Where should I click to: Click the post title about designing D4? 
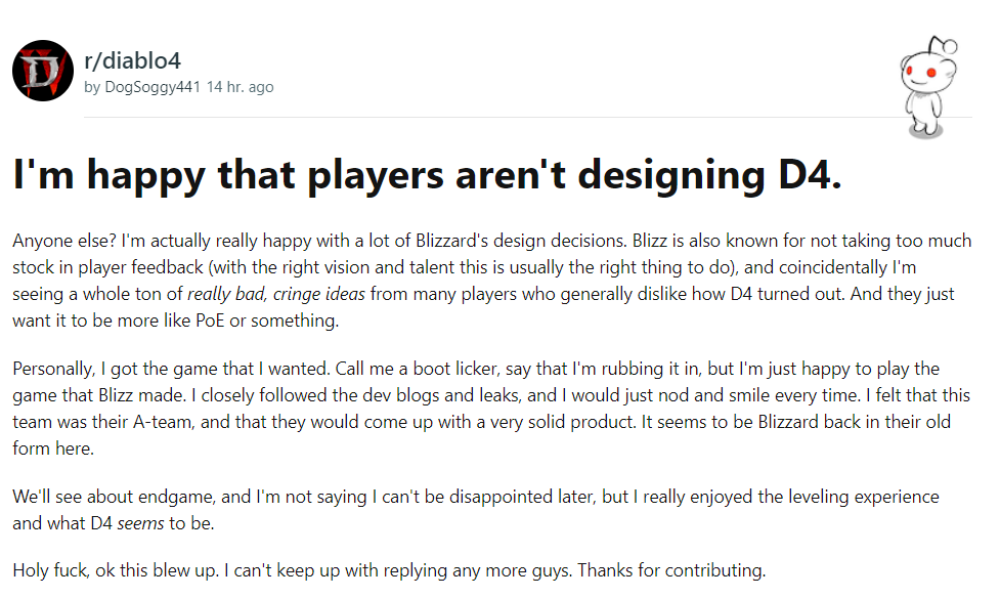pyautogui.click(x=427, y=174)
